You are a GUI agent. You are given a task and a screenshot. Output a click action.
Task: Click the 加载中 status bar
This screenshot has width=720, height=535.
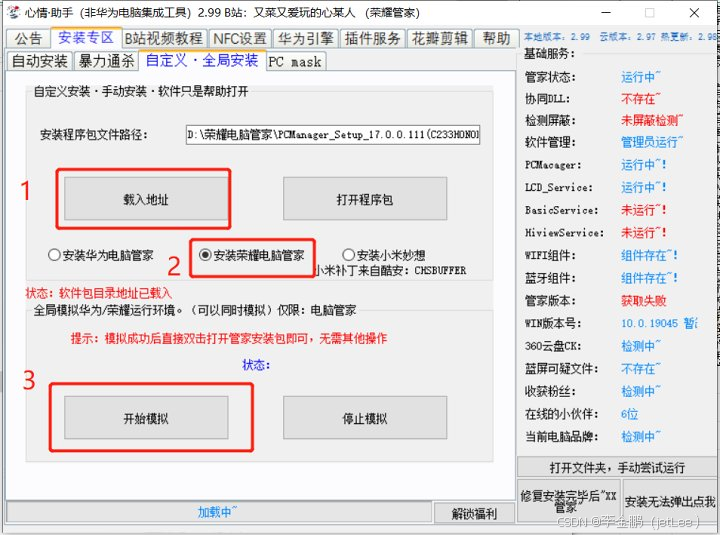click(x=218, y=512)
